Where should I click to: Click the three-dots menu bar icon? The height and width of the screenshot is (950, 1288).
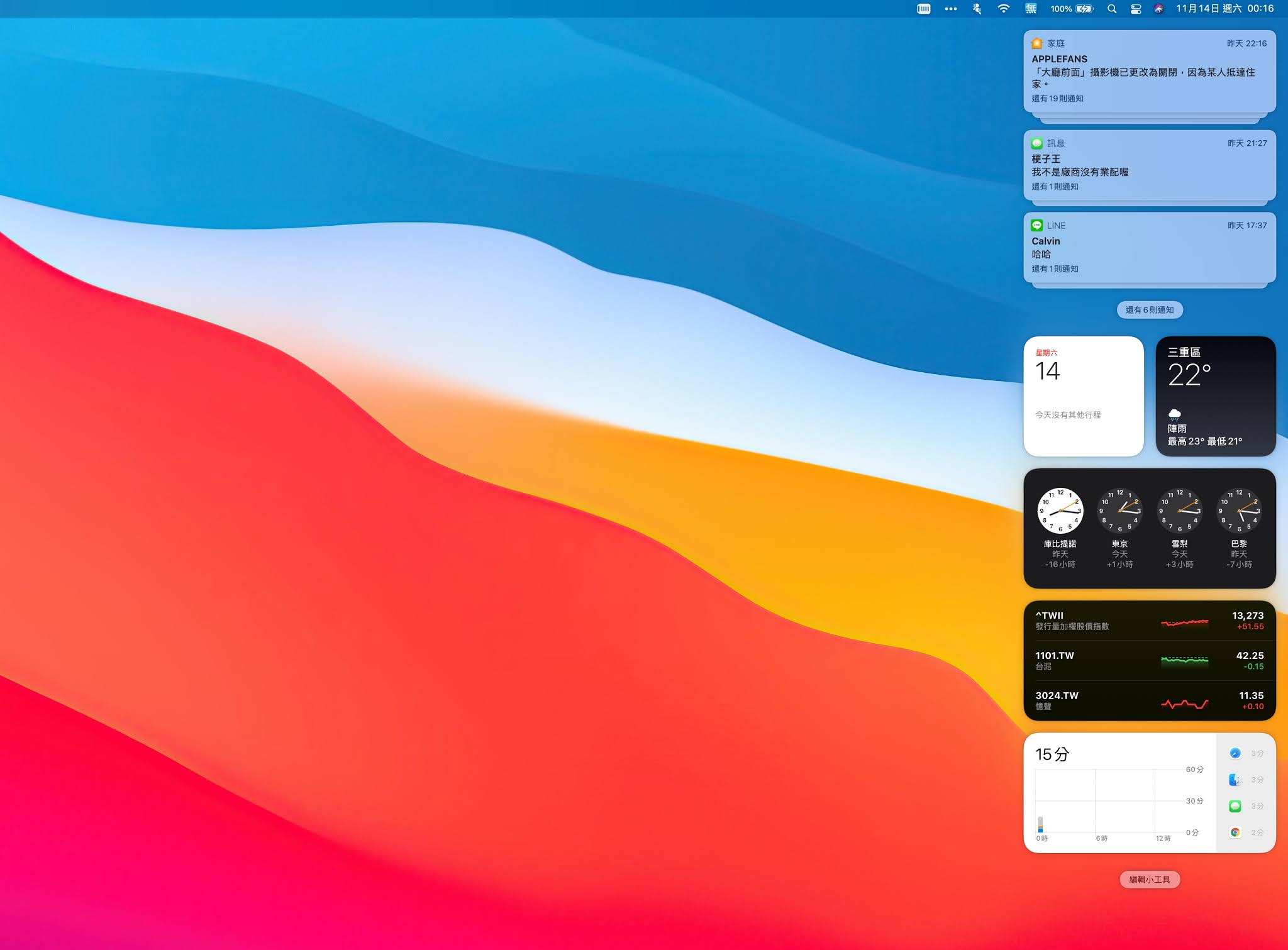(x=951, y=9)
